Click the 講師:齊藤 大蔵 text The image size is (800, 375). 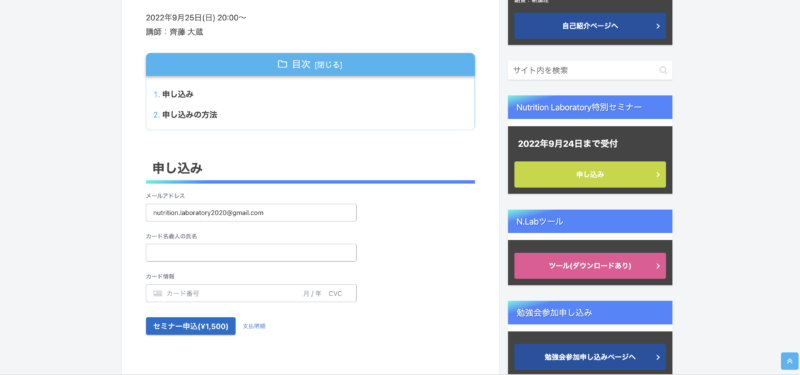tap(174, 32)
